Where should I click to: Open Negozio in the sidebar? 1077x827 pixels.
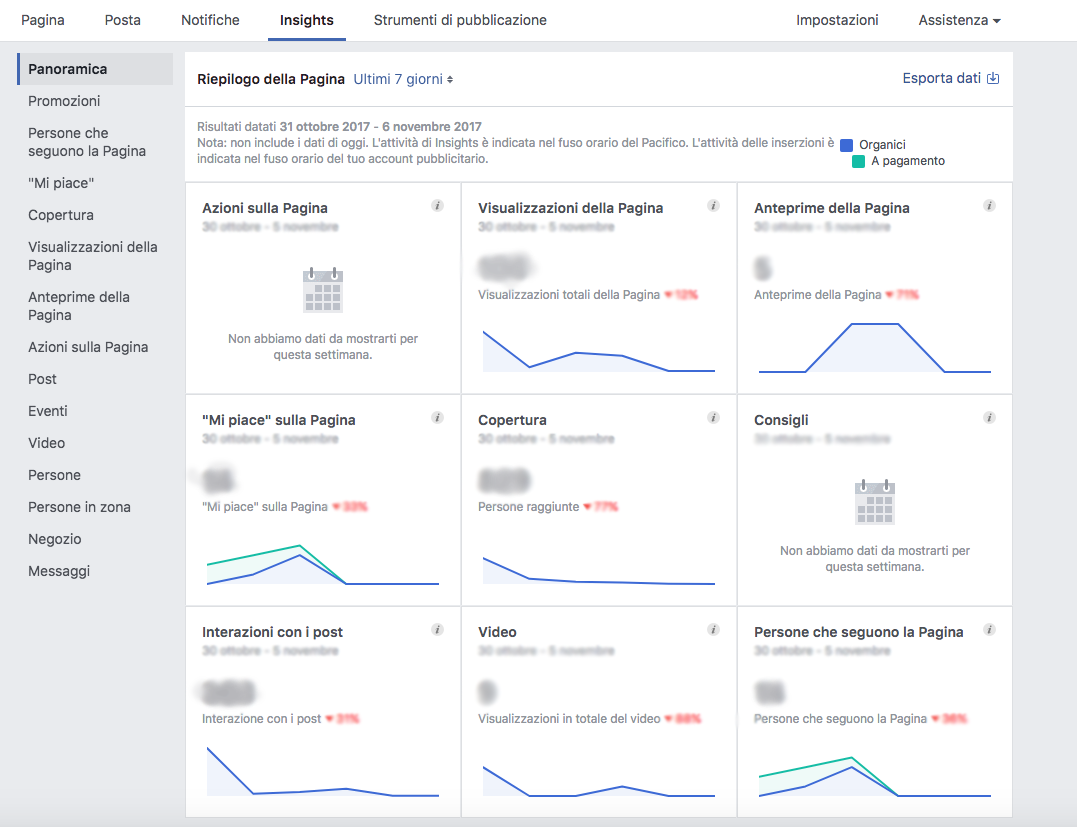[54, 539]
